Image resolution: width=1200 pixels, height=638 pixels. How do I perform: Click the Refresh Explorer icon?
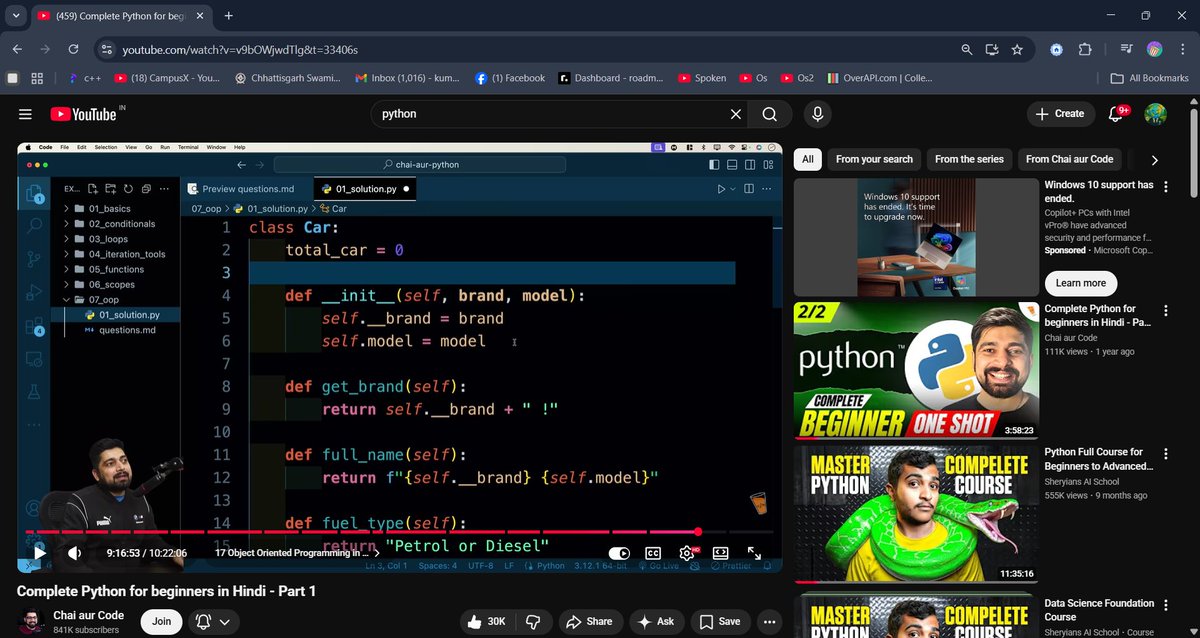pos(128,189)
